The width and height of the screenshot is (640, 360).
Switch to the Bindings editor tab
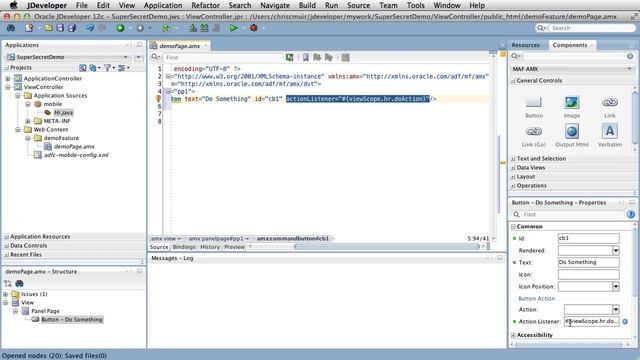point(184,247)
